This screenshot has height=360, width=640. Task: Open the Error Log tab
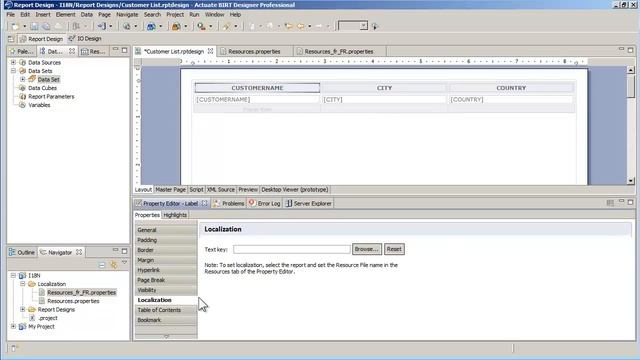coord(264,203)
